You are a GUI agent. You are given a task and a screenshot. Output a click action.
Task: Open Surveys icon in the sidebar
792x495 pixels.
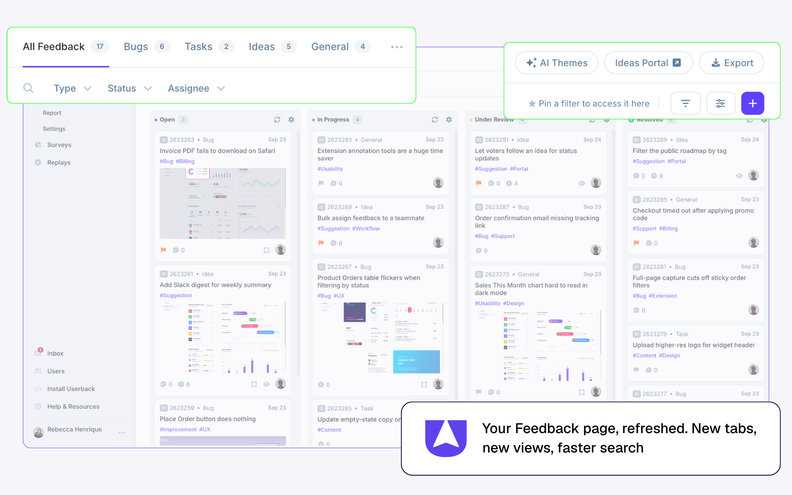(38, 145)
